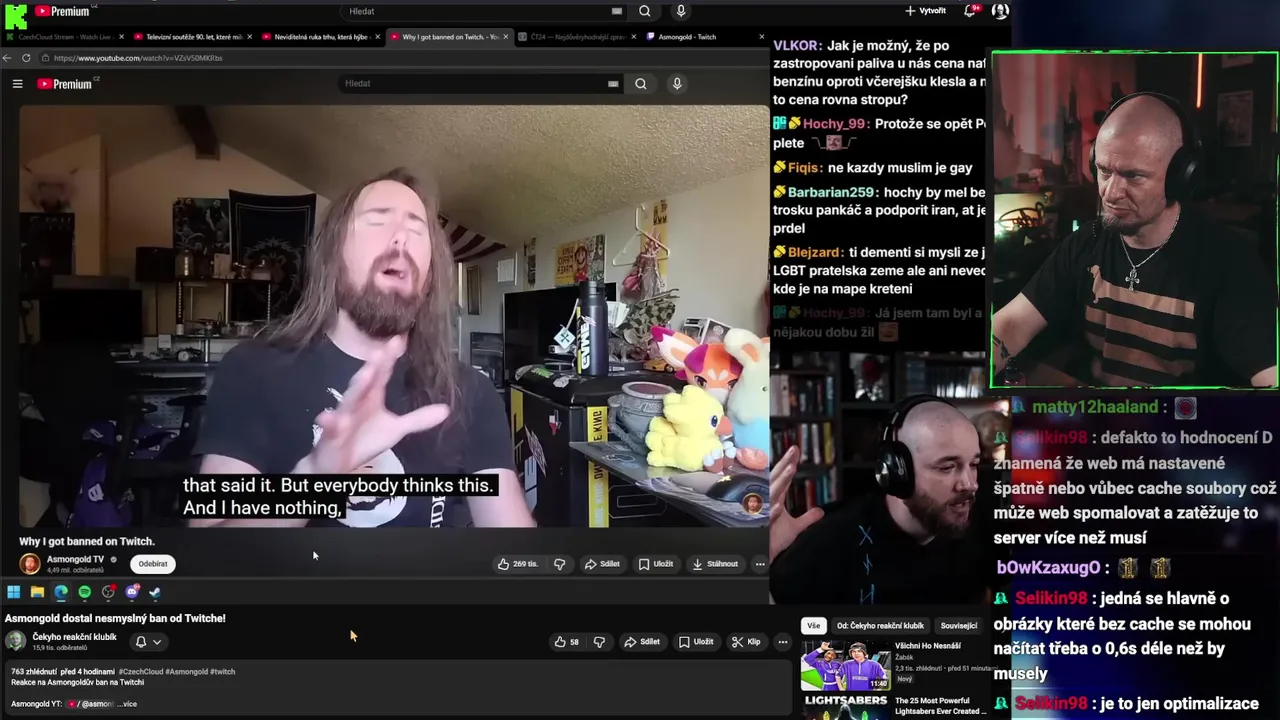Screen dimensions: 1280x720
Task: Click Odebírat subscribe button
Action: tap(153, 564)
